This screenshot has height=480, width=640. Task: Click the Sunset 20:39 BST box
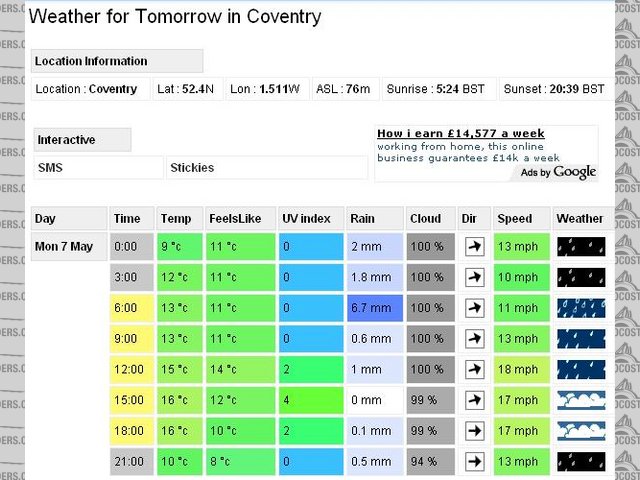(553, 89)
